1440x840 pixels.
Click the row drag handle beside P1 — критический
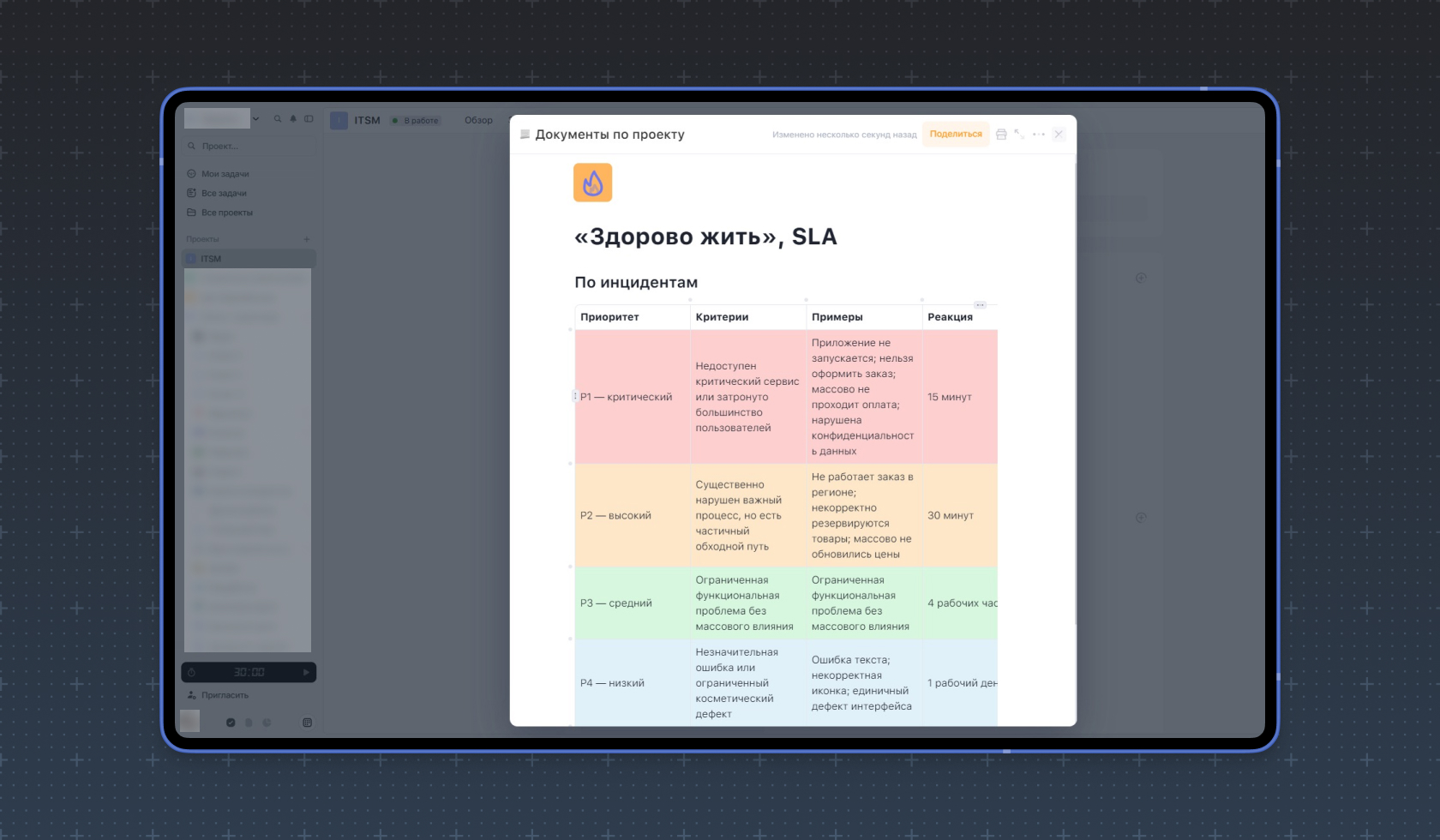[574, 396]
